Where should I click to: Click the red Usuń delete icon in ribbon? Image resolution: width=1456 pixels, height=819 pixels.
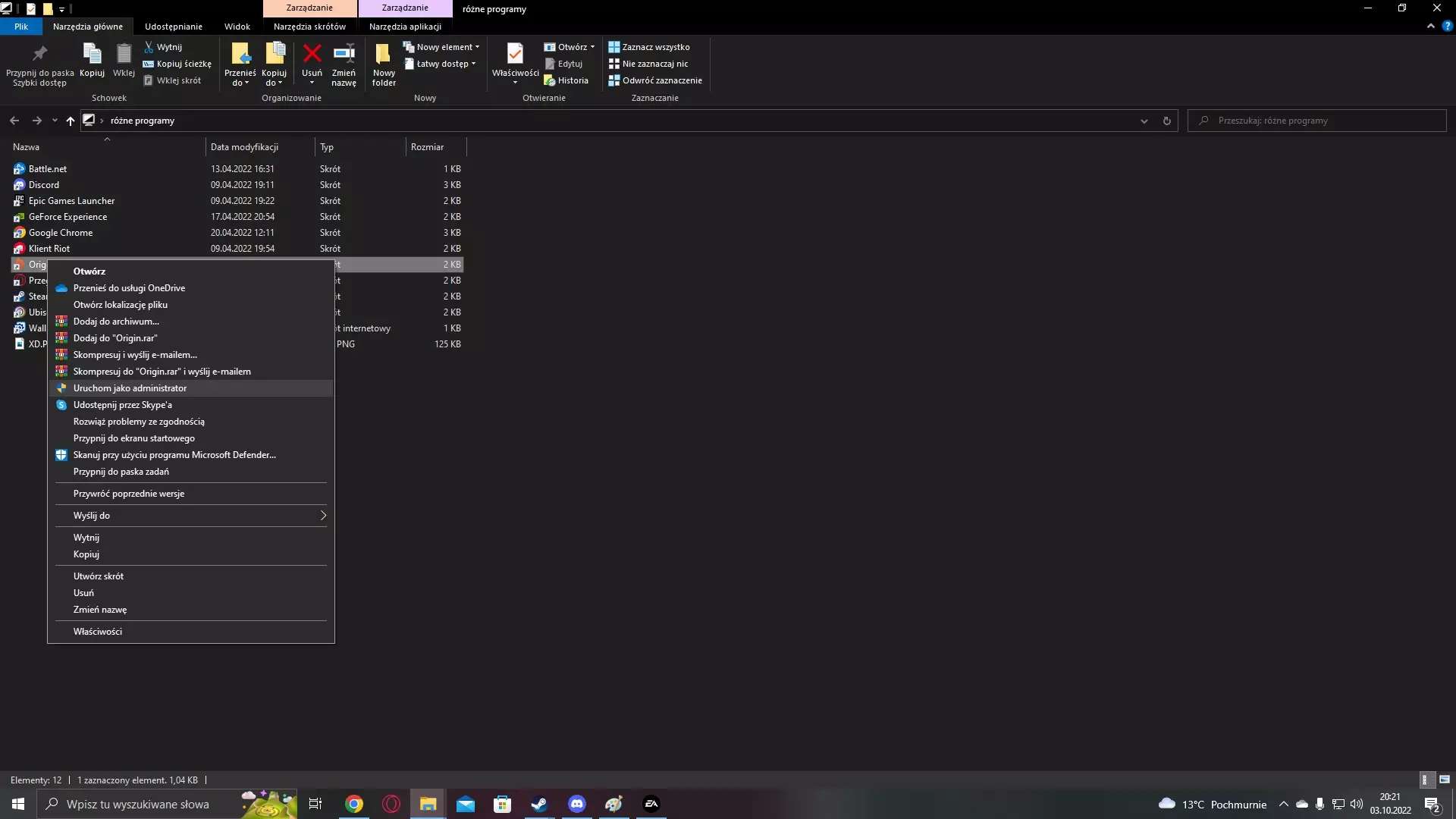[x=312, y=55]
